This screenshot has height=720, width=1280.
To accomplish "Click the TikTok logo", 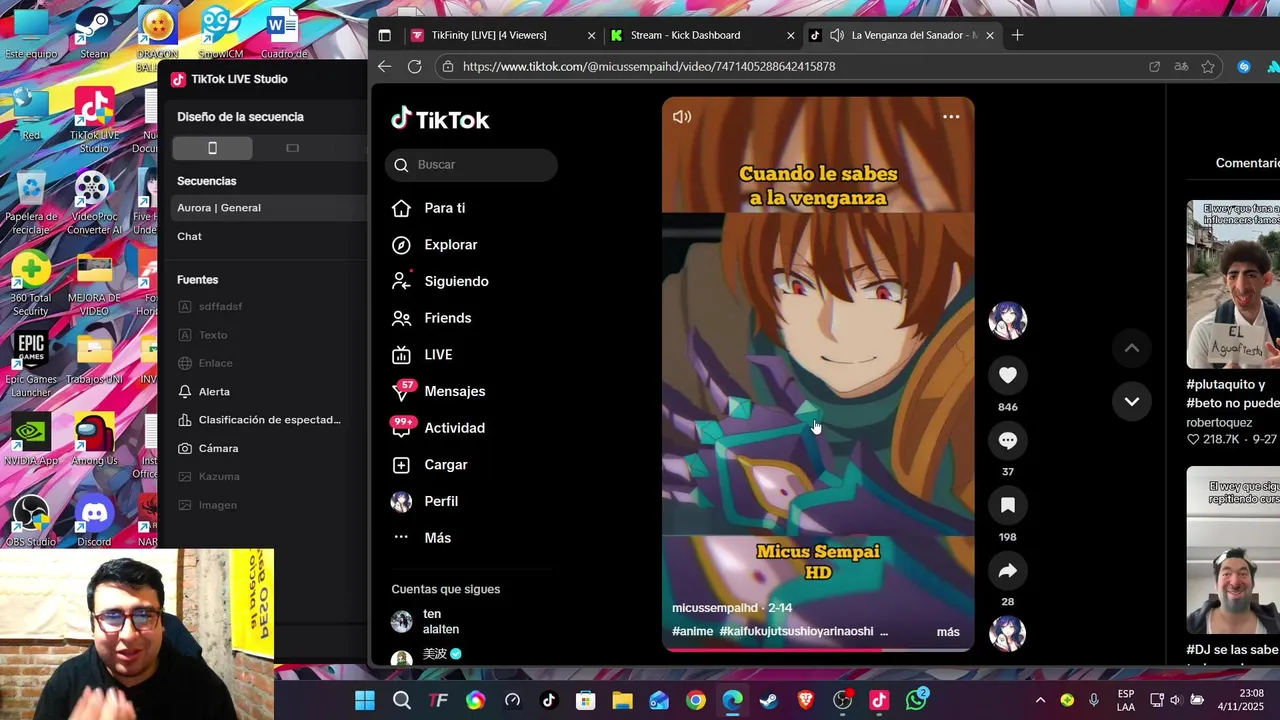I will 440,119.
